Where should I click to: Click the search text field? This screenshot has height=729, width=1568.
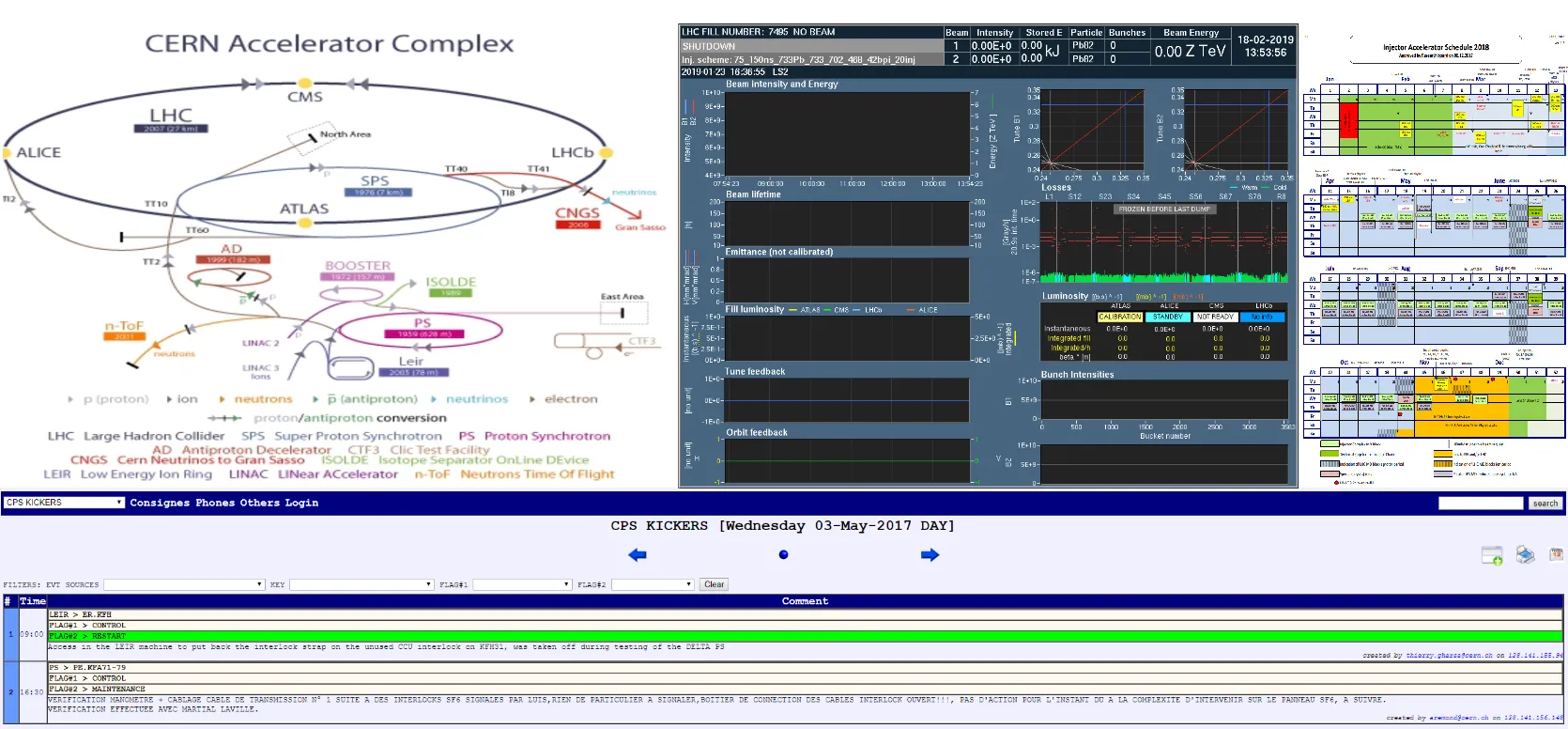click(x=1481, y=504)
